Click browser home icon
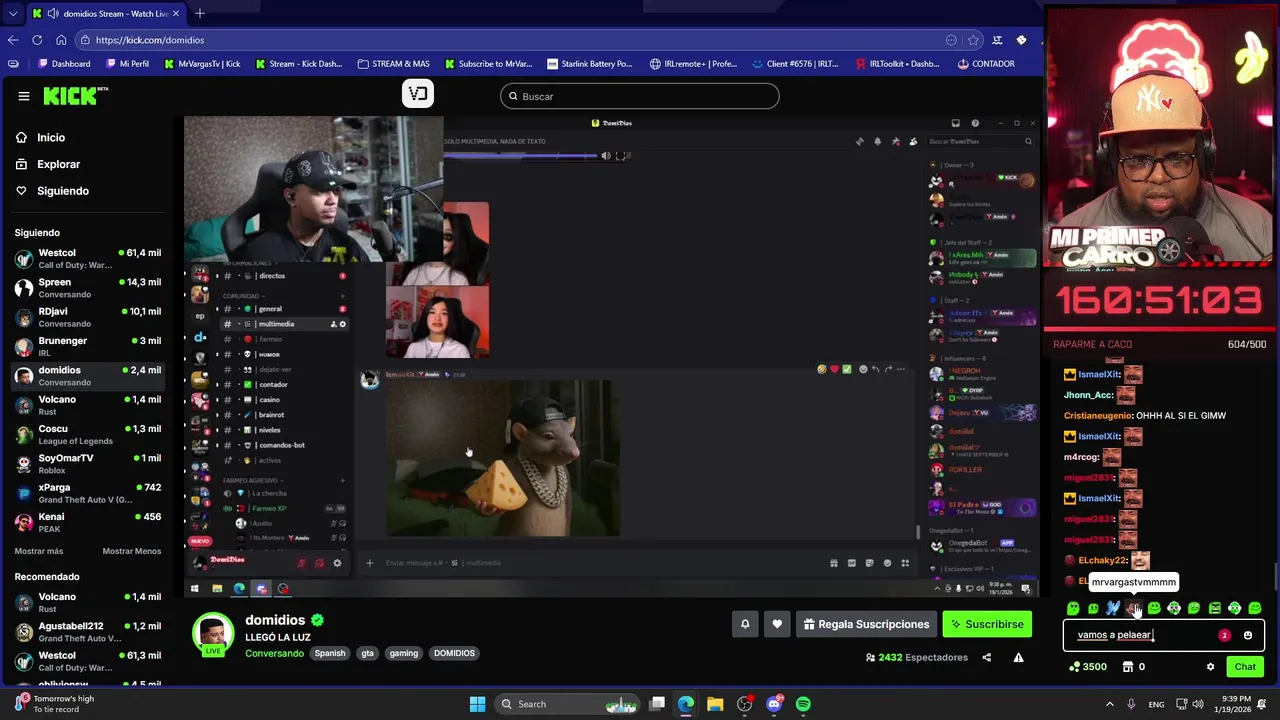Image resolution: width=1280 pixels, height=720 pixels. (61, 40)
